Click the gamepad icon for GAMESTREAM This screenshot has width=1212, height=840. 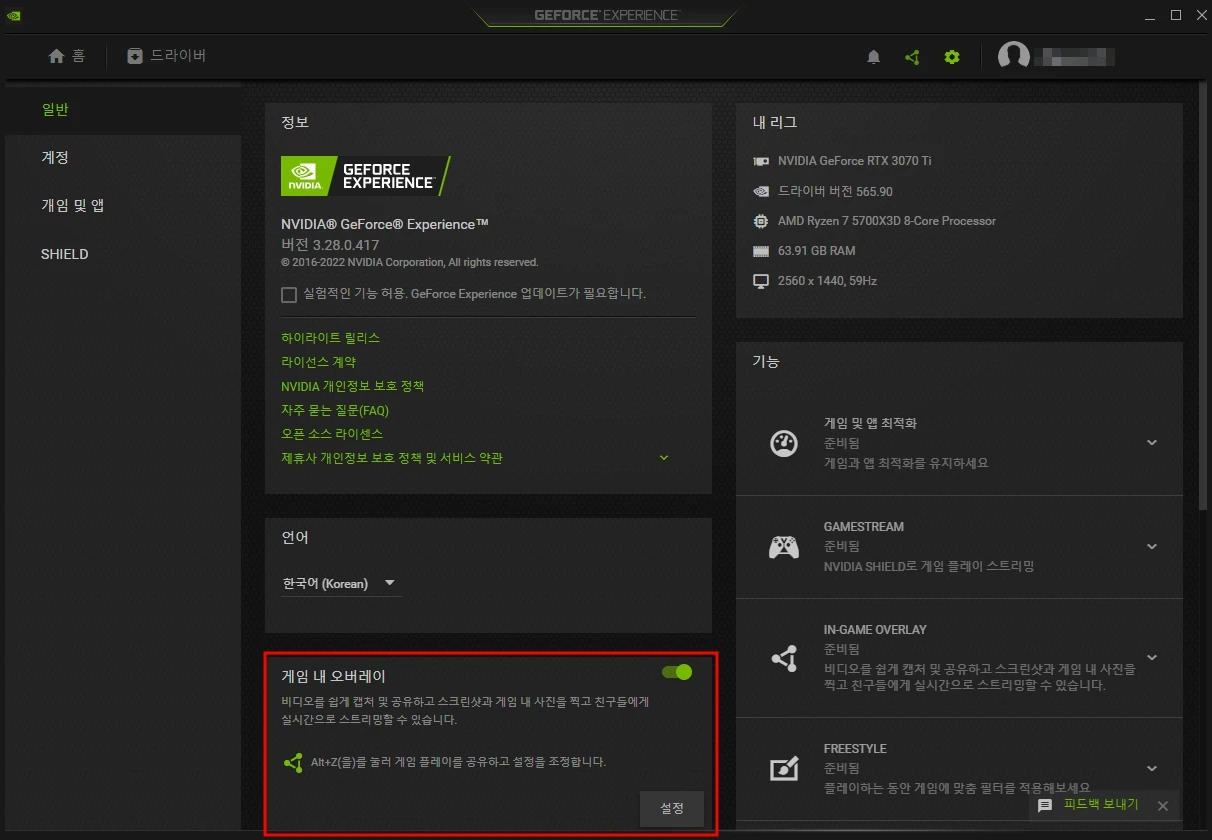pos(784,547)
